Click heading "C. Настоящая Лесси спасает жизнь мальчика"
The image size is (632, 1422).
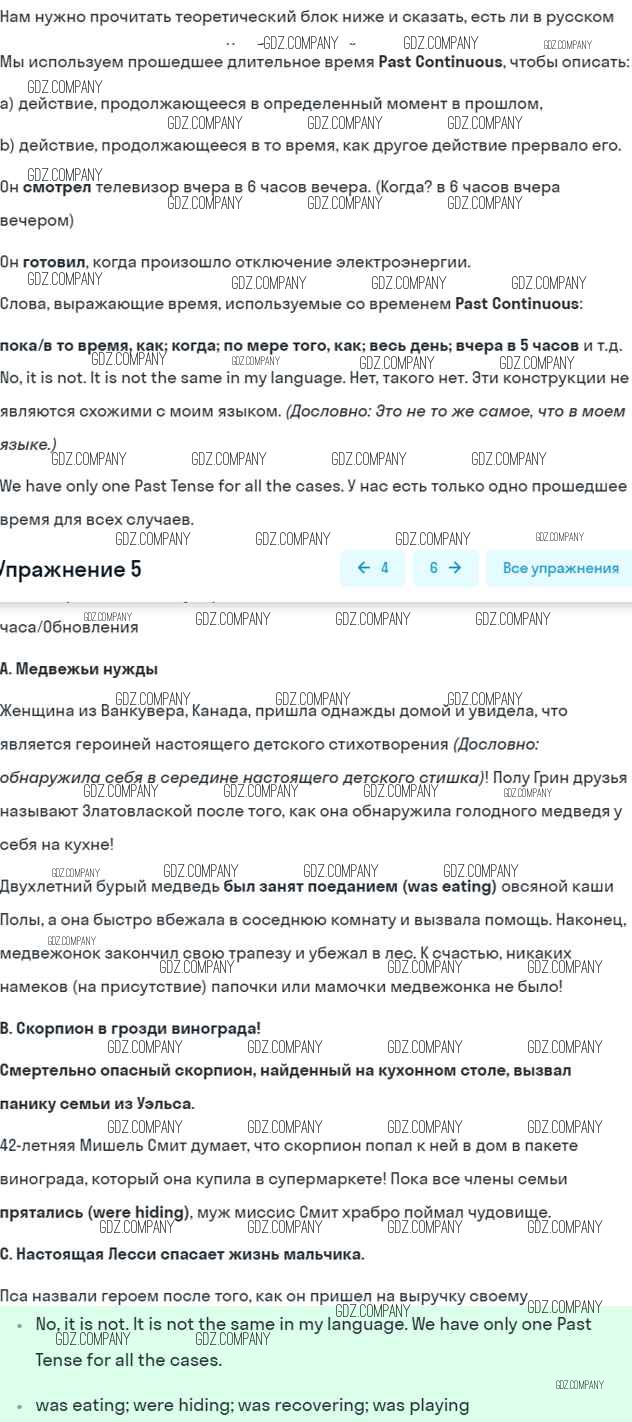click(x=182, y=1253)
